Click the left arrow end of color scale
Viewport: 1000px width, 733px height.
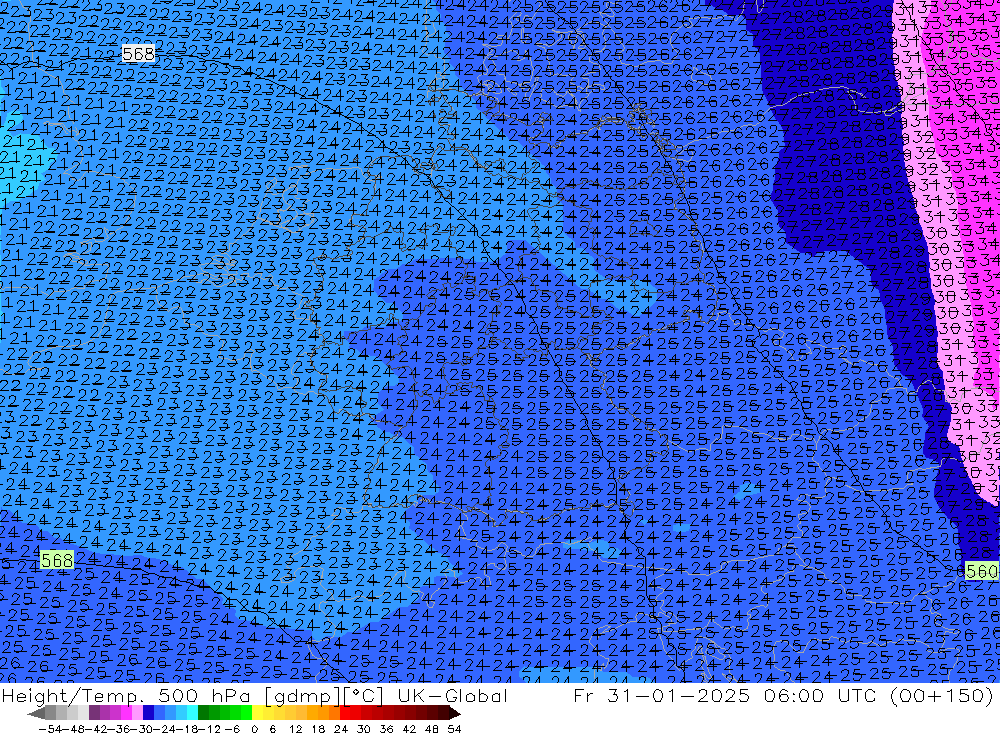(x=36, y=713)
